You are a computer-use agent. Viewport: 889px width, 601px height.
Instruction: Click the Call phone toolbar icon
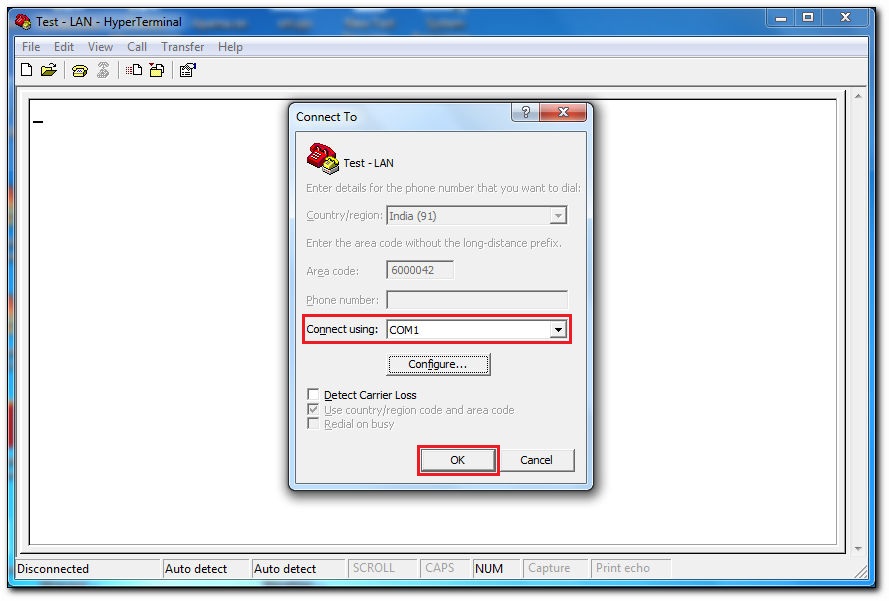click(79, 71)
